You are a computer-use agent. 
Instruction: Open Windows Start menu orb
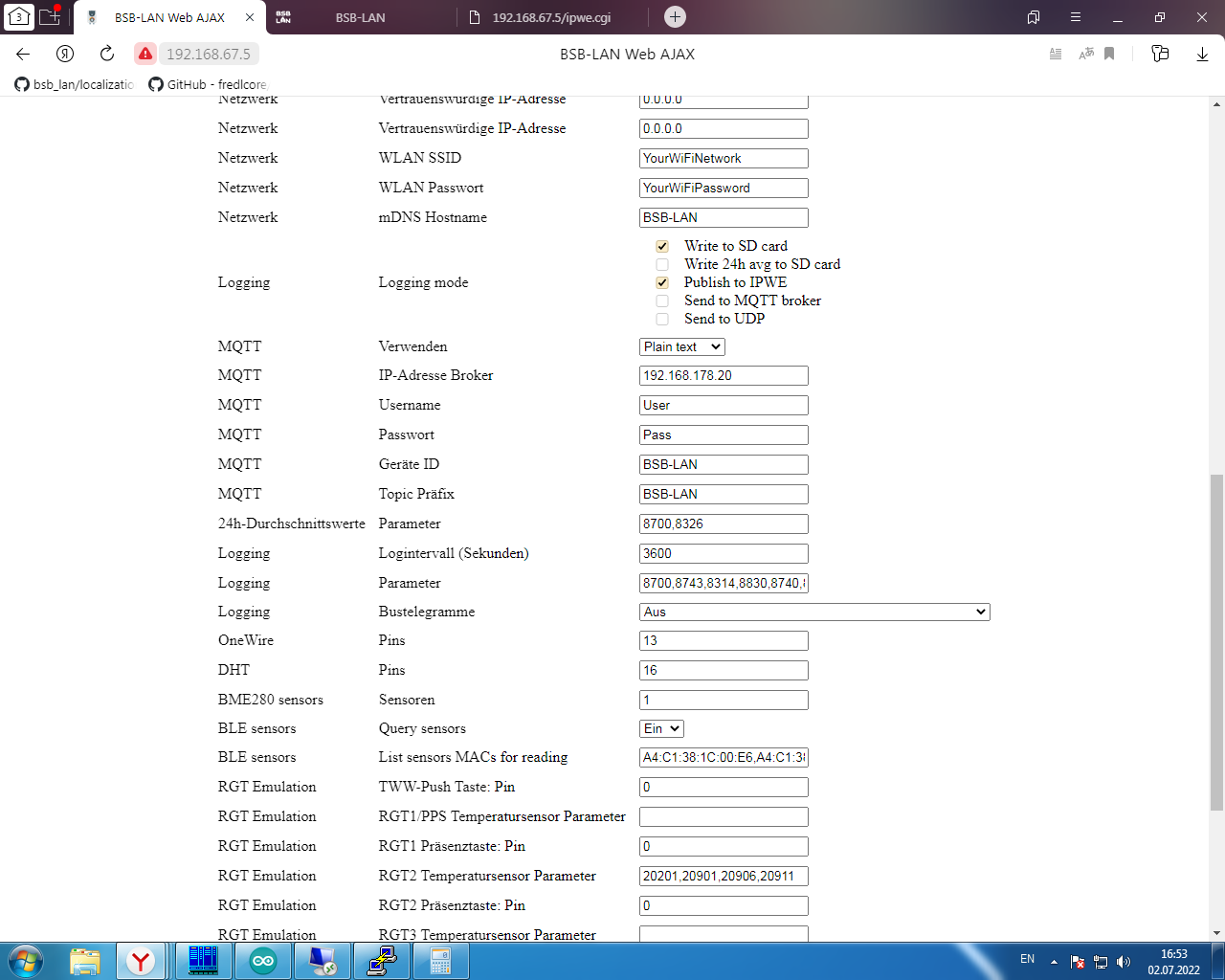25,961
